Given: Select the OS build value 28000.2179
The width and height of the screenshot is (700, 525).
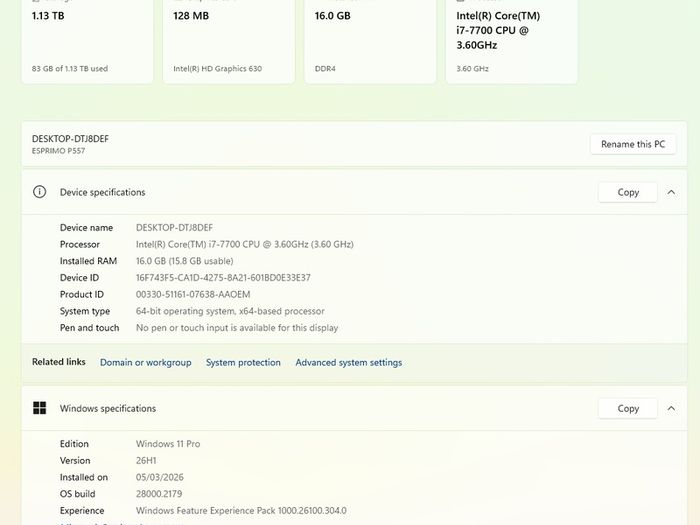Looking at the screenshot, I should point(158,494).
